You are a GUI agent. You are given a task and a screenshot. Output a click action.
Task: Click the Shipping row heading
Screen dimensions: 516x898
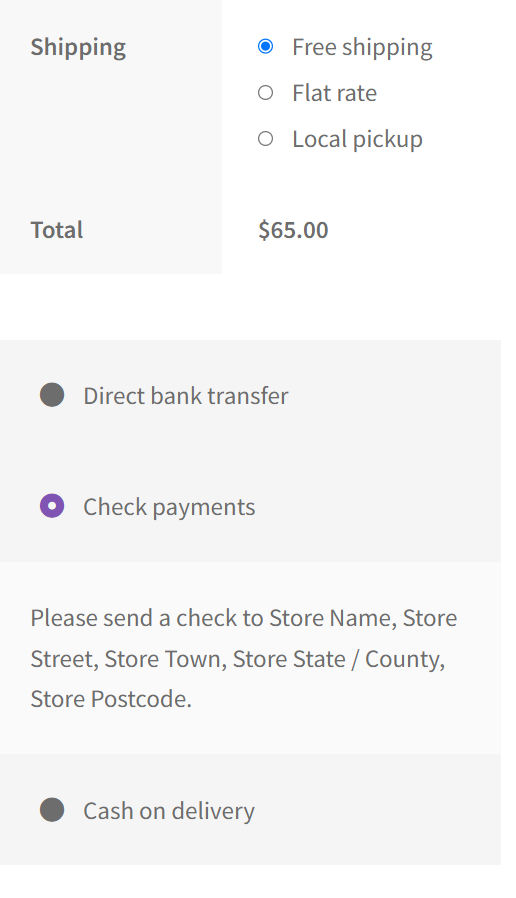78,48
